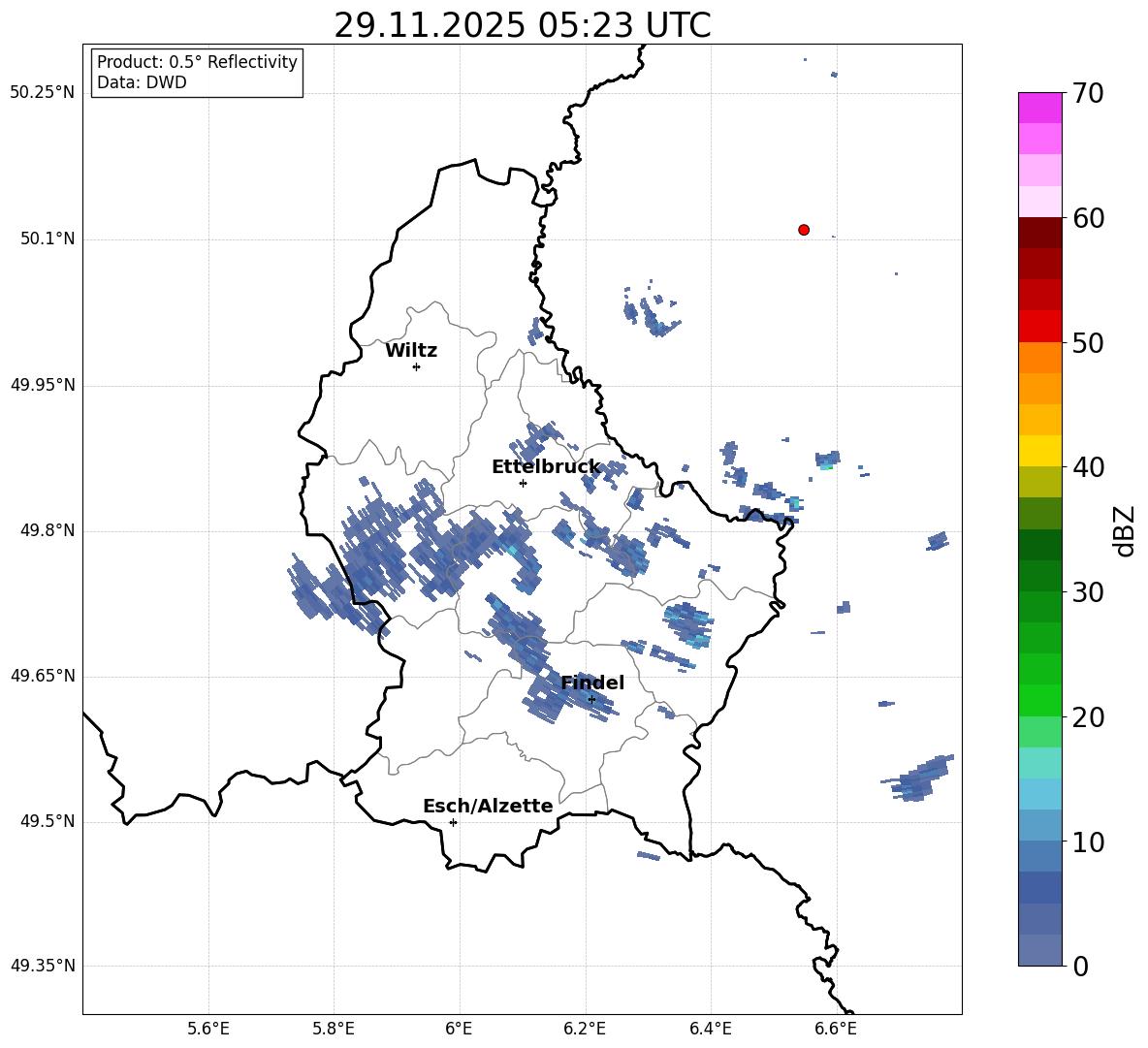Image resolution: width=1148 pixels, height=1048 pixels.
Task: Click the colorbar tick label 10
Action: coord(1088,842)
